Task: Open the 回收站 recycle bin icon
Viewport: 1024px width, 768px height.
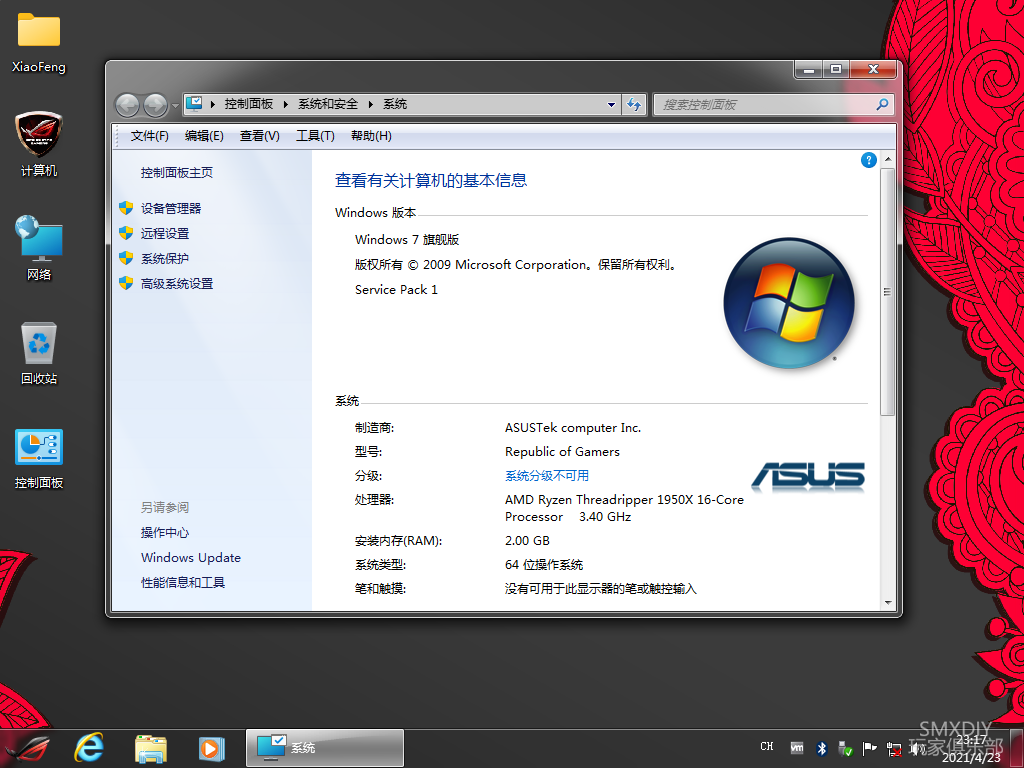Action: click(x=39, y=353)
